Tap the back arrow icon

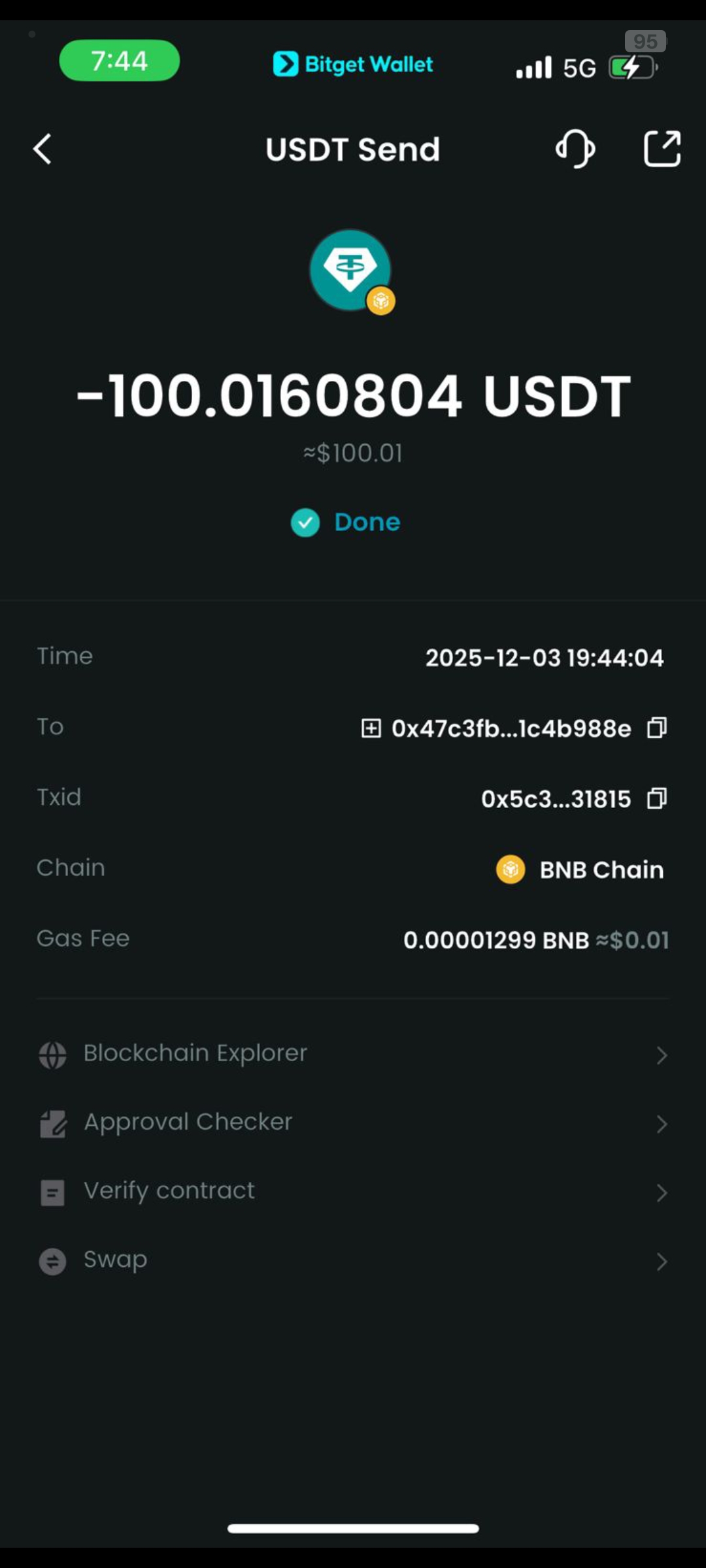click(x=42, y=149)
